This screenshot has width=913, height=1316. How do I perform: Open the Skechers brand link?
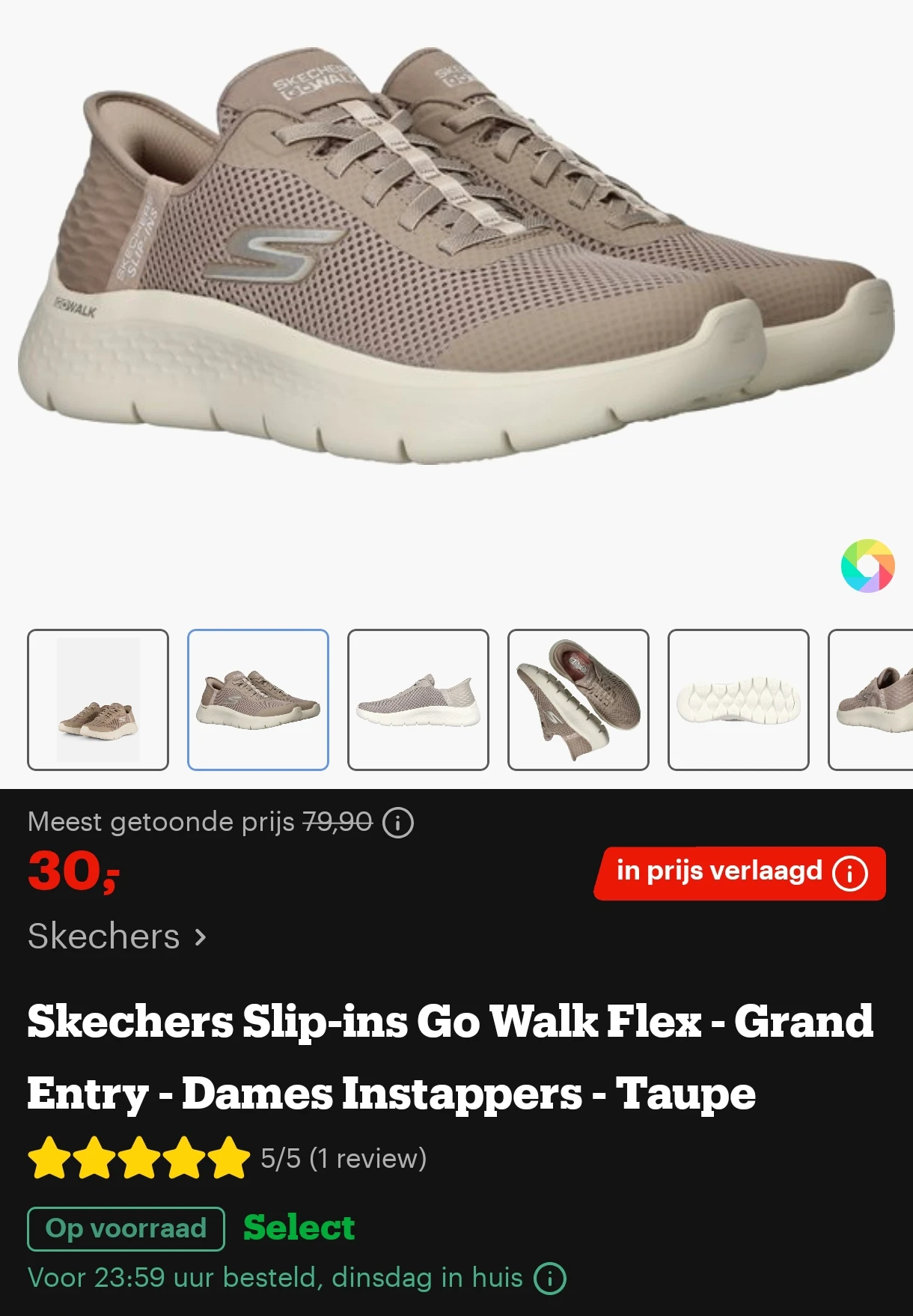pos(104,936)
